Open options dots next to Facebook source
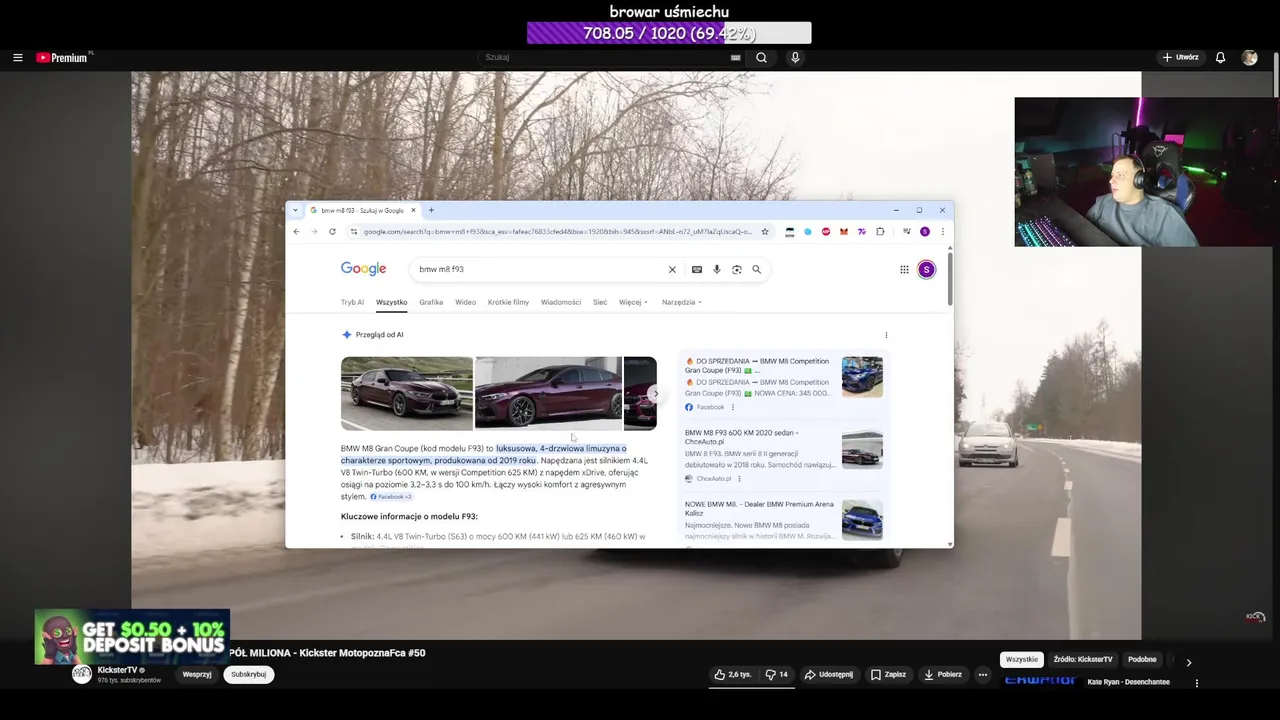1280x720 pixels. coord(733,407)
